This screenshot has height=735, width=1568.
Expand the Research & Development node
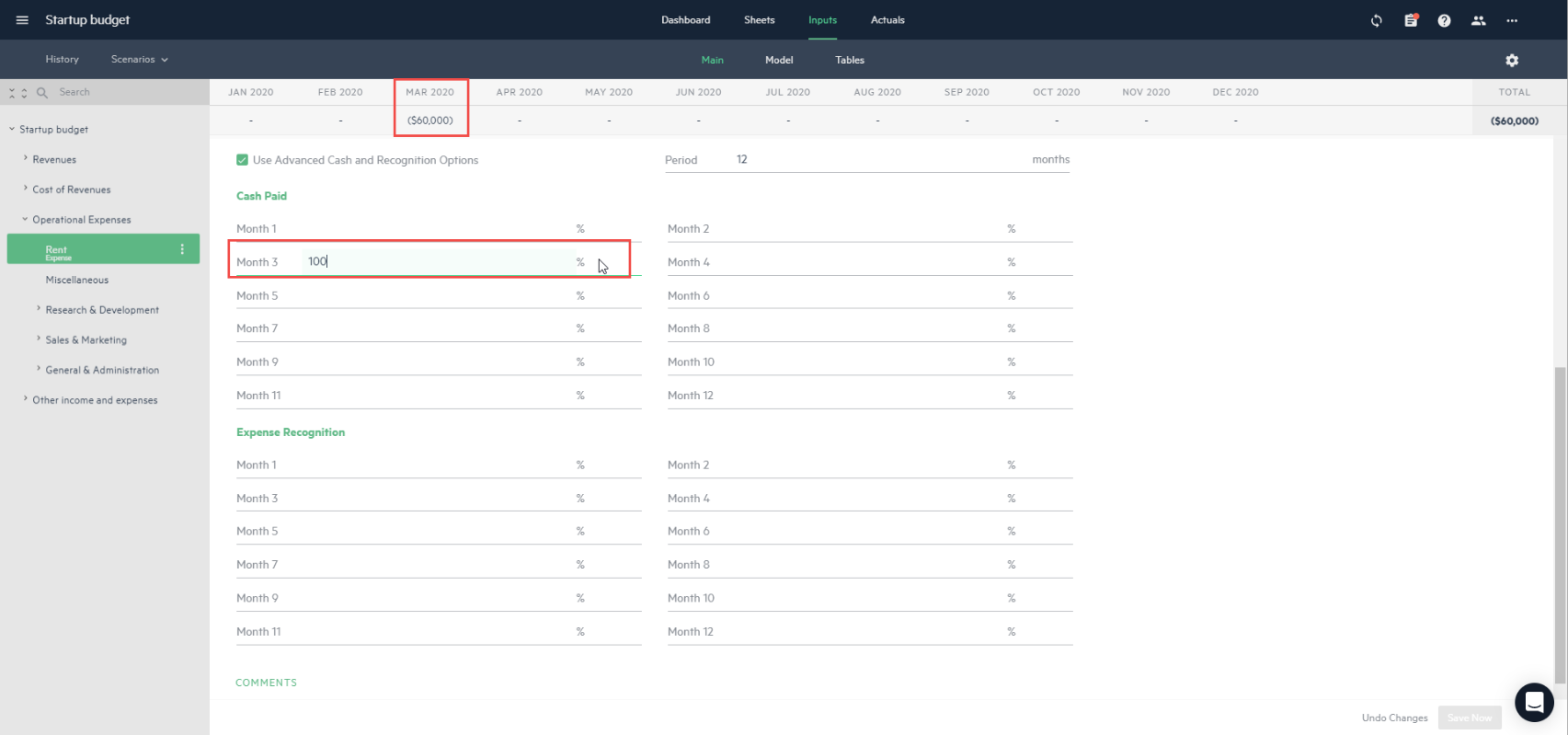[x=39, y=309]
